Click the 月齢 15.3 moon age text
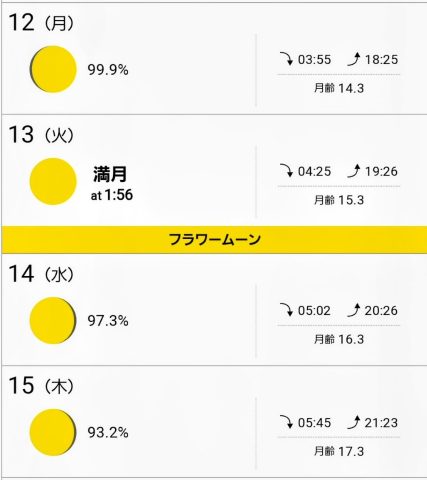Screen dimensions: 427x480 tap(339, 200)
